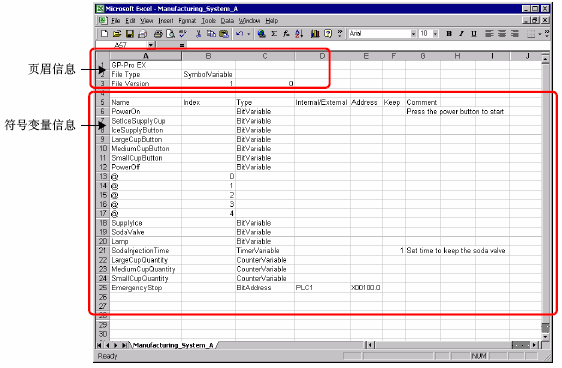Screen dimensions: 562x368
Task: Click the Sort Ascending icon
Action: coord(299,34)
